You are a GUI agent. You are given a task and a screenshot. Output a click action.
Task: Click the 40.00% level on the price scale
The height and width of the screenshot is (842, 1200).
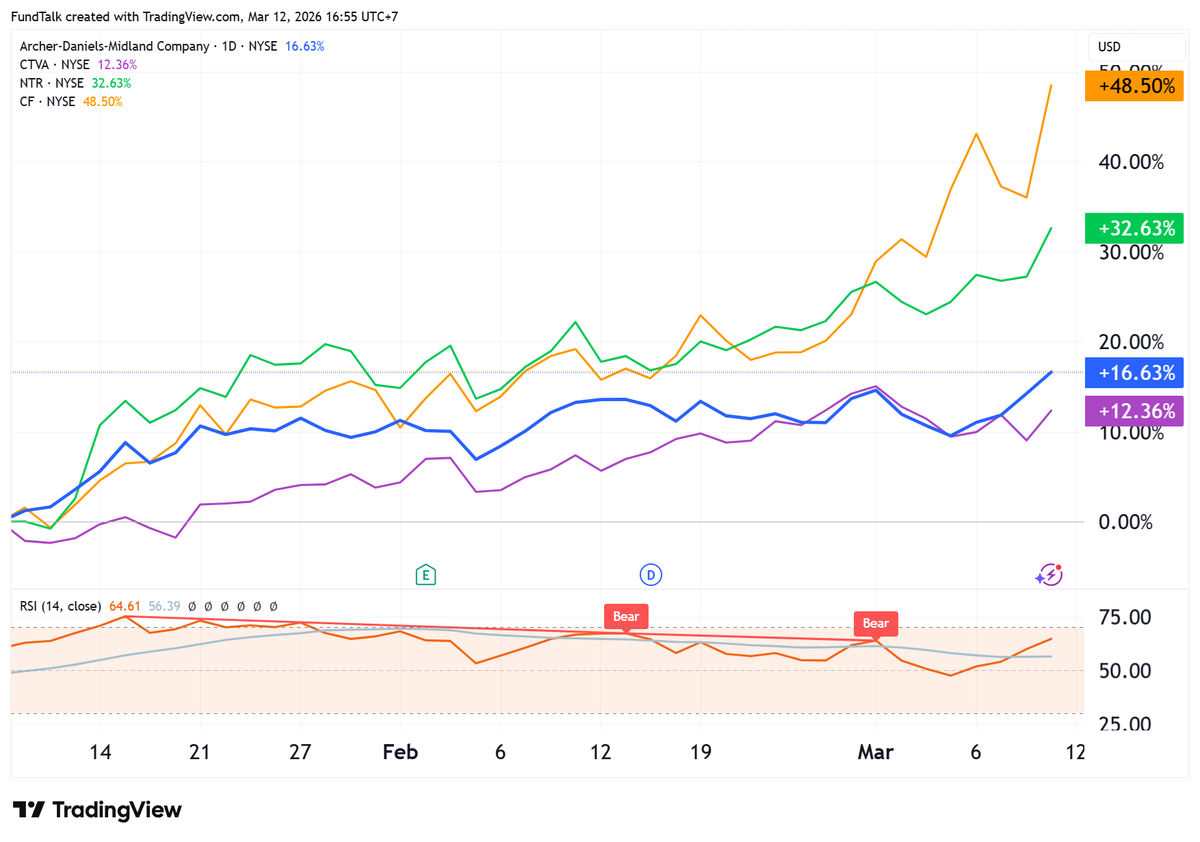pyautogui.click(x=1130, y=162)
